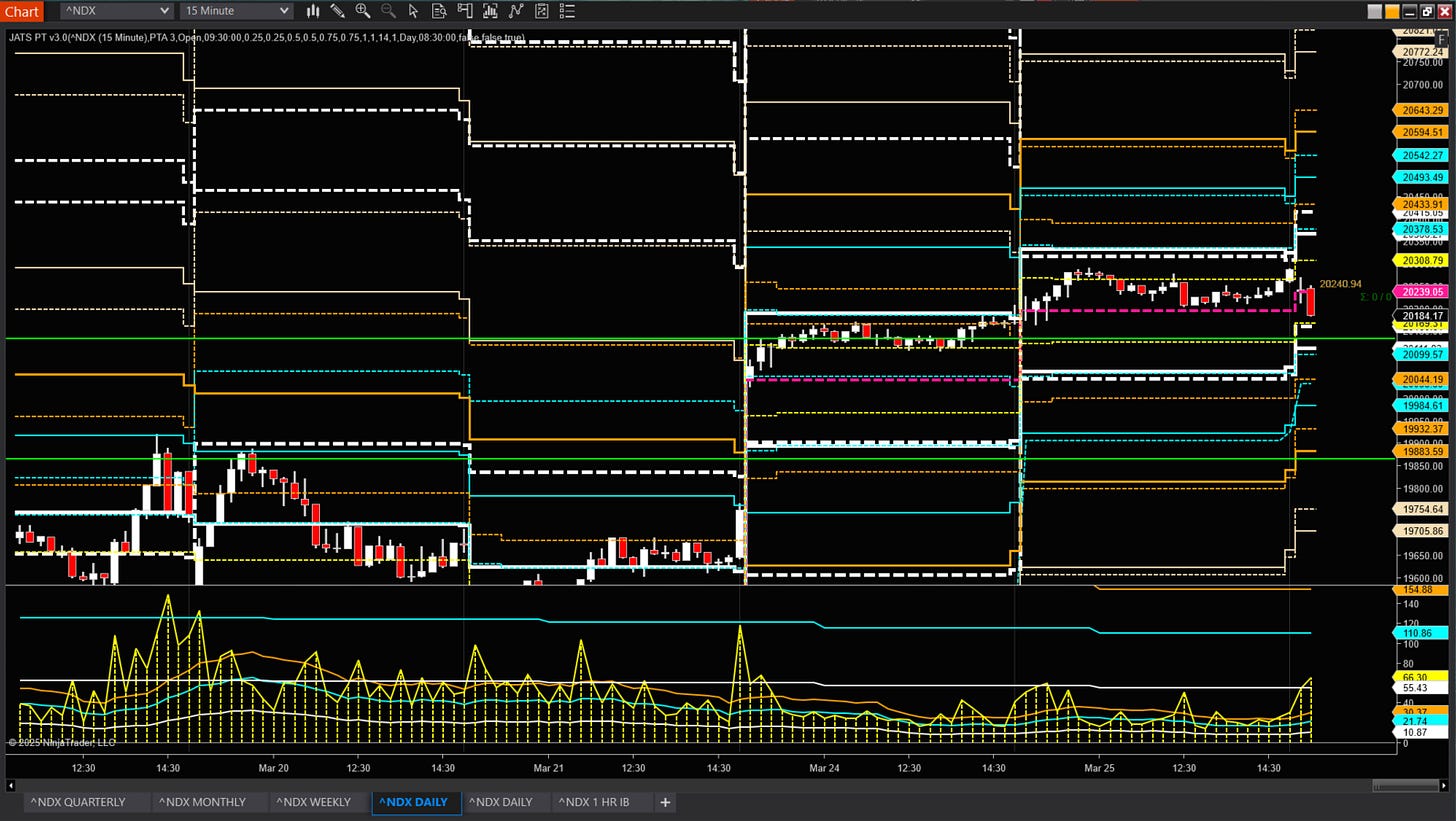Click the 20772.24 price label

1421,52
